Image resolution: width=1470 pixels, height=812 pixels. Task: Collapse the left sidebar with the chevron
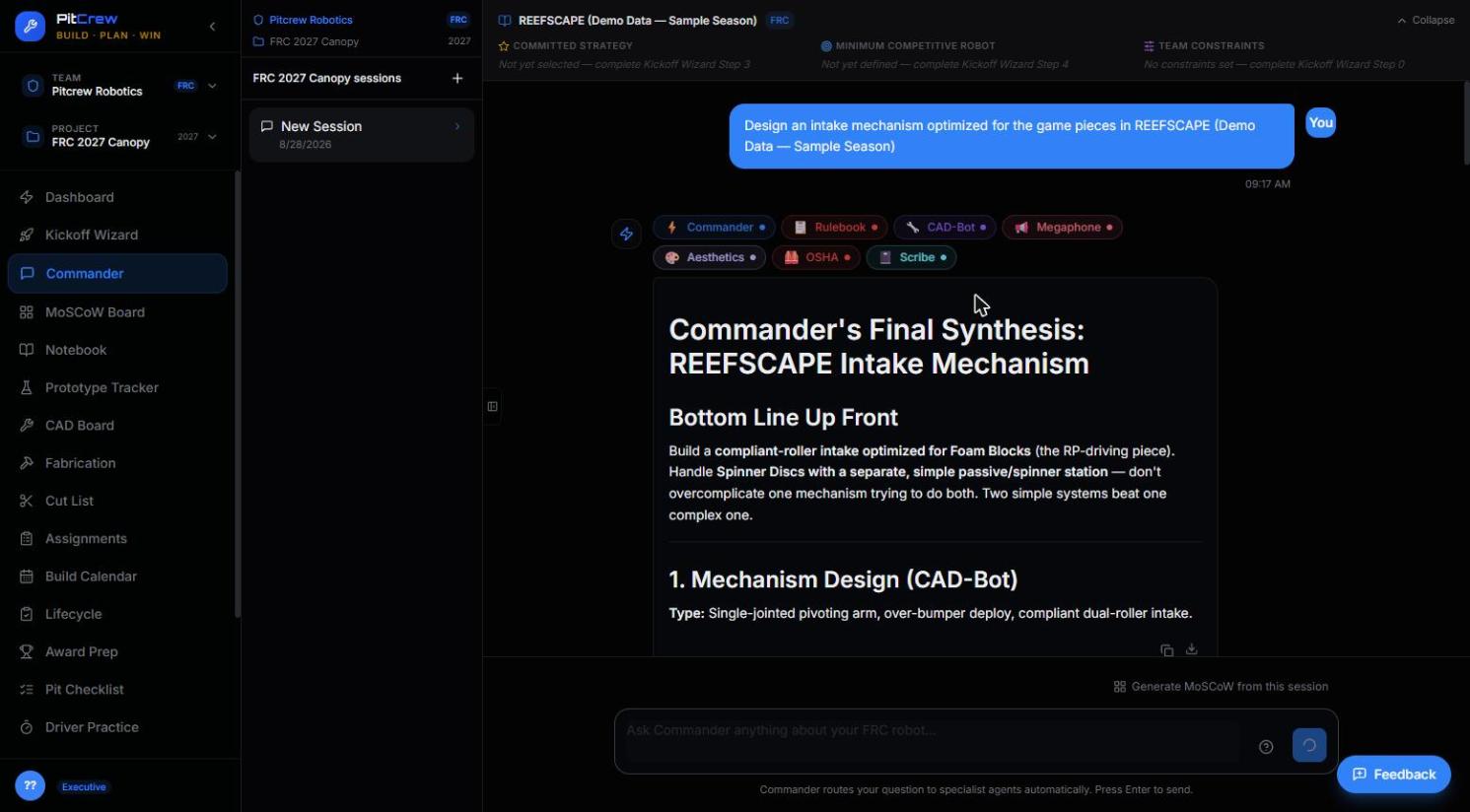[212, 27]
